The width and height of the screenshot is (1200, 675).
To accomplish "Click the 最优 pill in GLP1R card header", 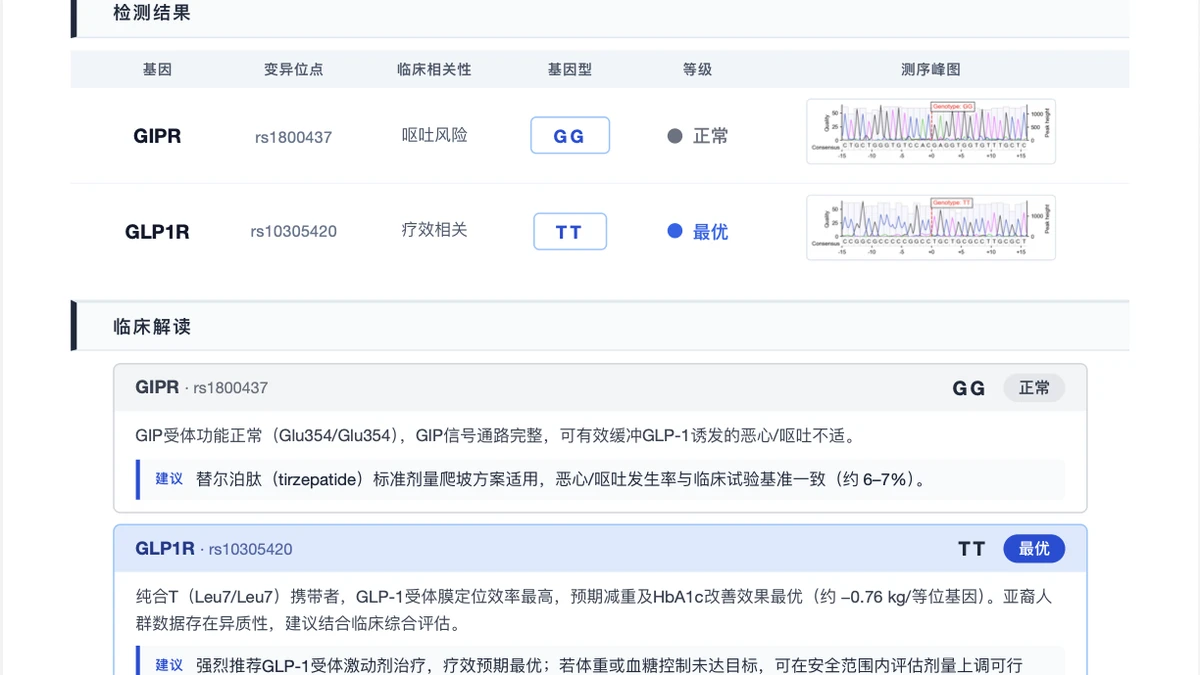I will (x=1034, y=549).
